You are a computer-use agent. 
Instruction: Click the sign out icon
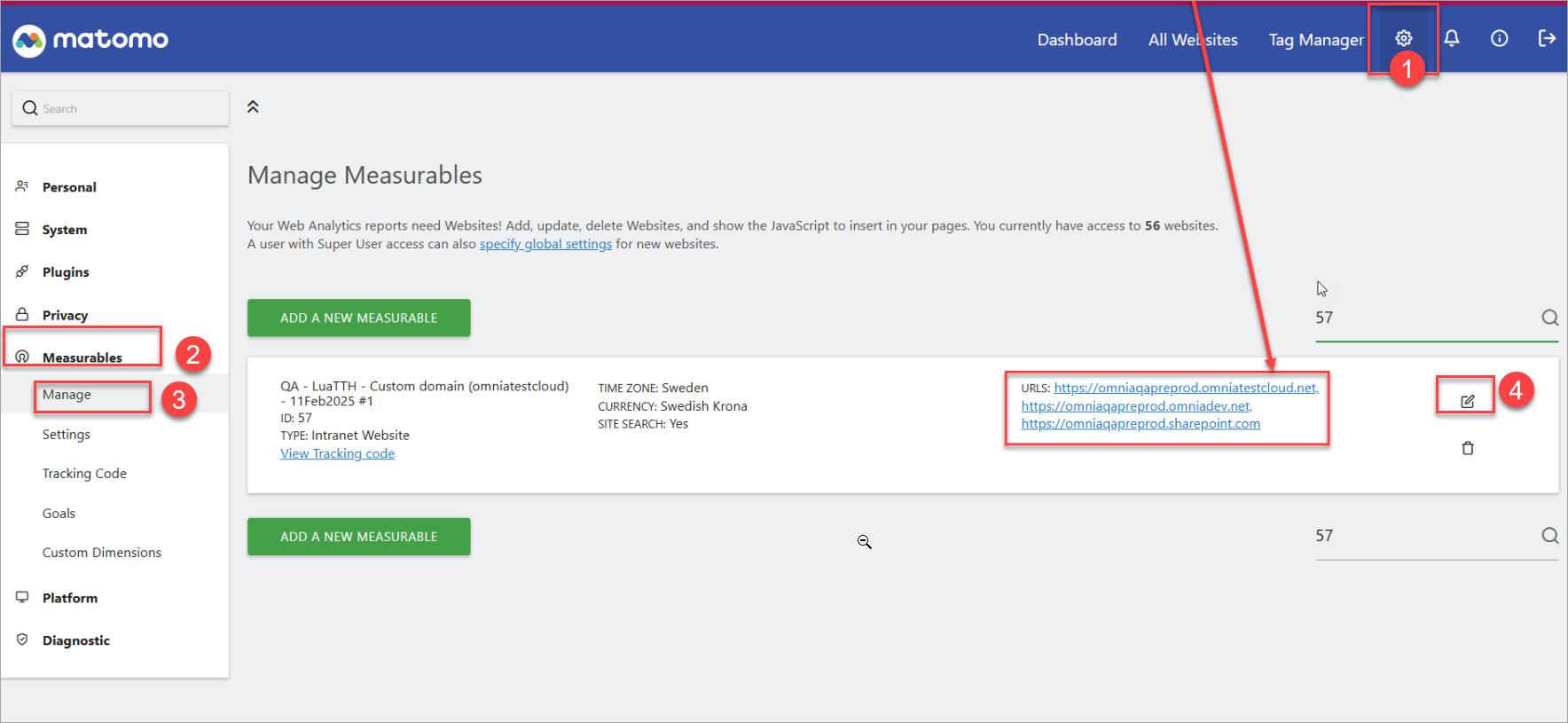tap(1547, 38)
